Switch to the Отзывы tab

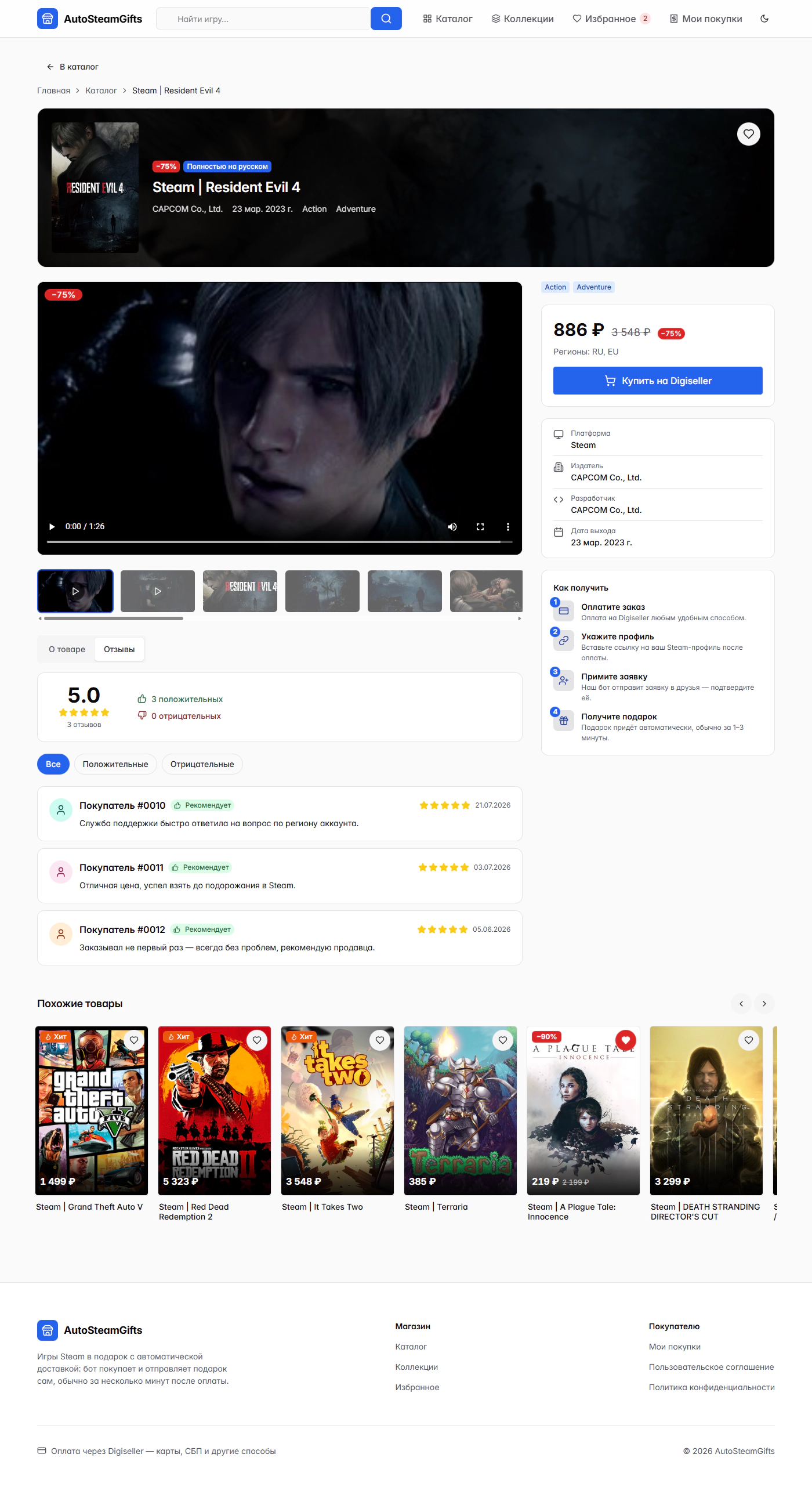tap(119, 649)
